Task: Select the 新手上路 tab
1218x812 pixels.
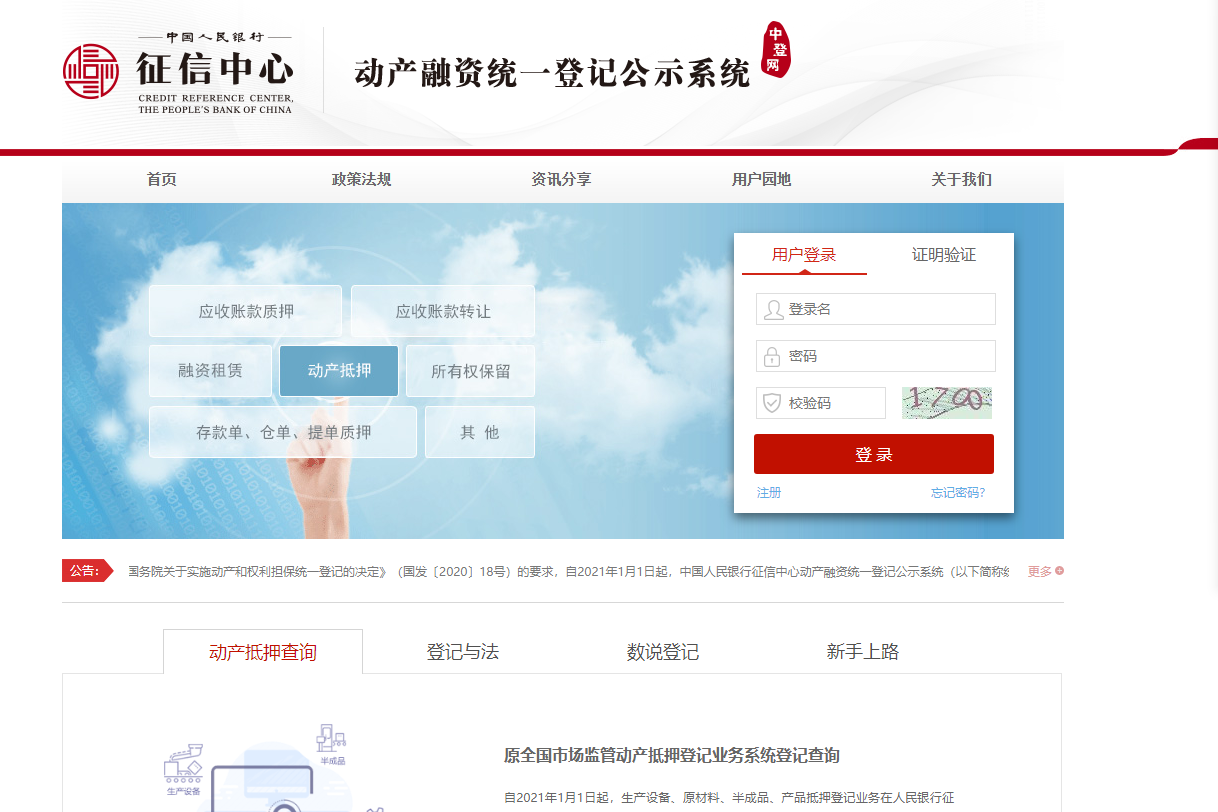Action: click(863, 652)
